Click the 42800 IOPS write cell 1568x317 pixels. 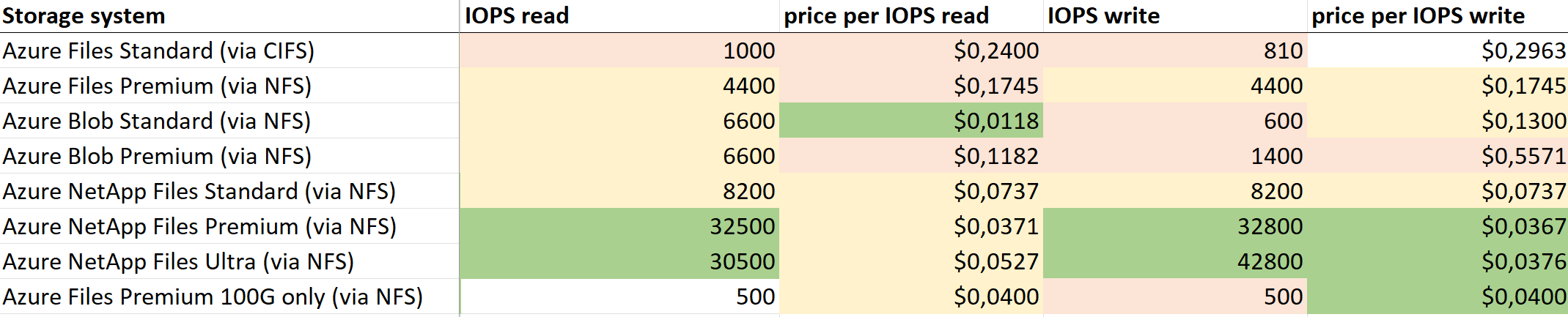[x=1175, y=261]
